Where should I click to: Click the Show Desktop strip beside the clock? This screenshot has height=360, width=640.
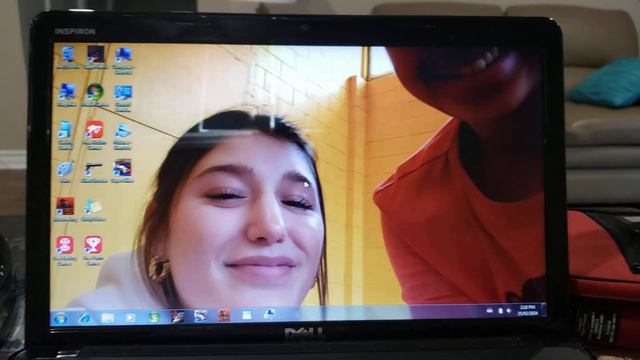click(x=544, y=310)
